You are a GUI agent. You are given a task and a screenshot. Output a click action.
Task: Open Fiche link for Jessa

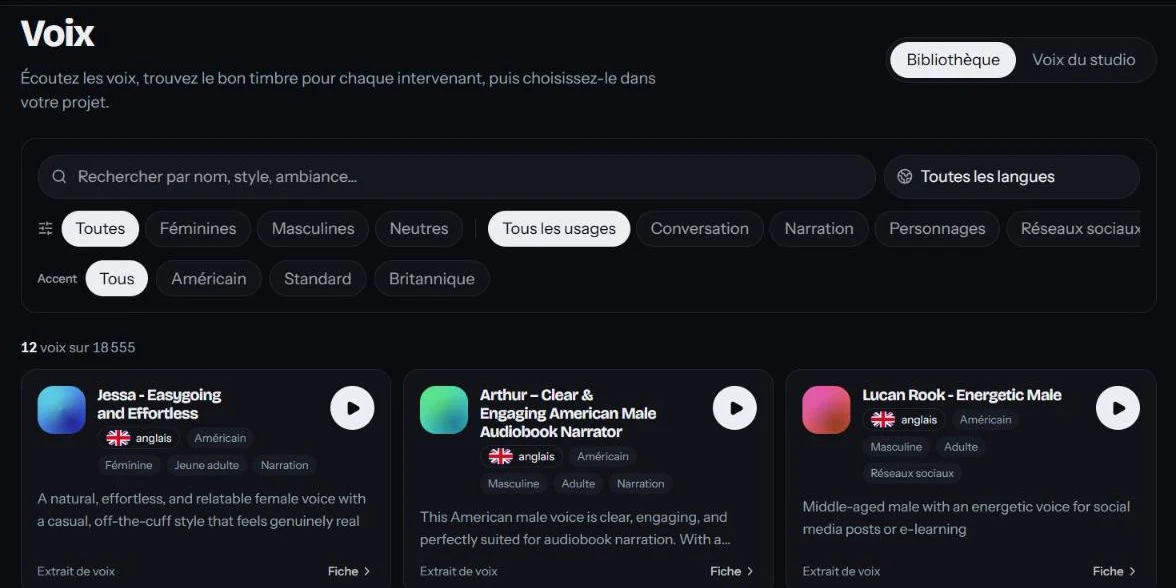350,572
